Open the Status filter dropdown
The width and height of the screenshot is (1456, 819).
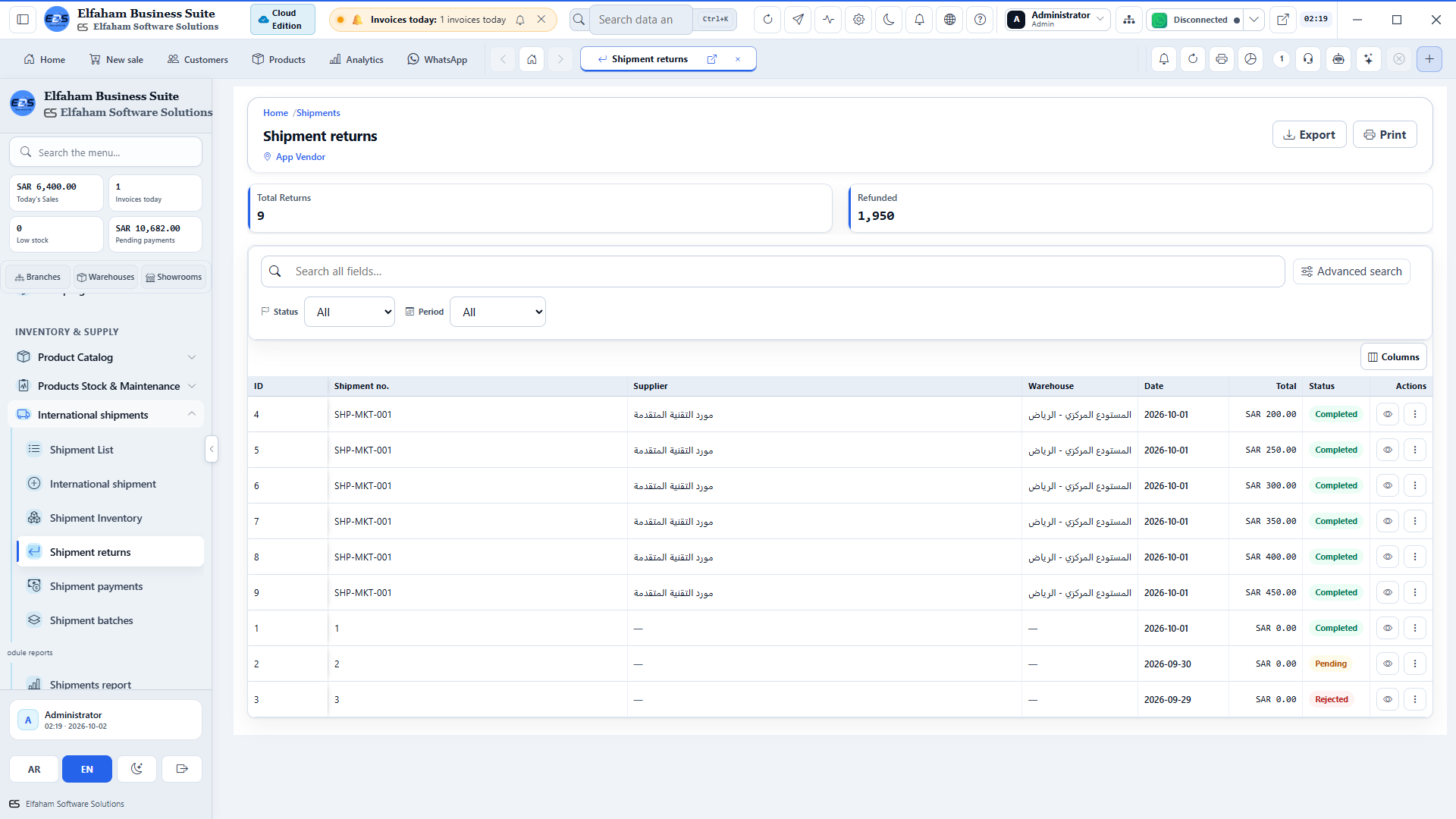[350, 312]
